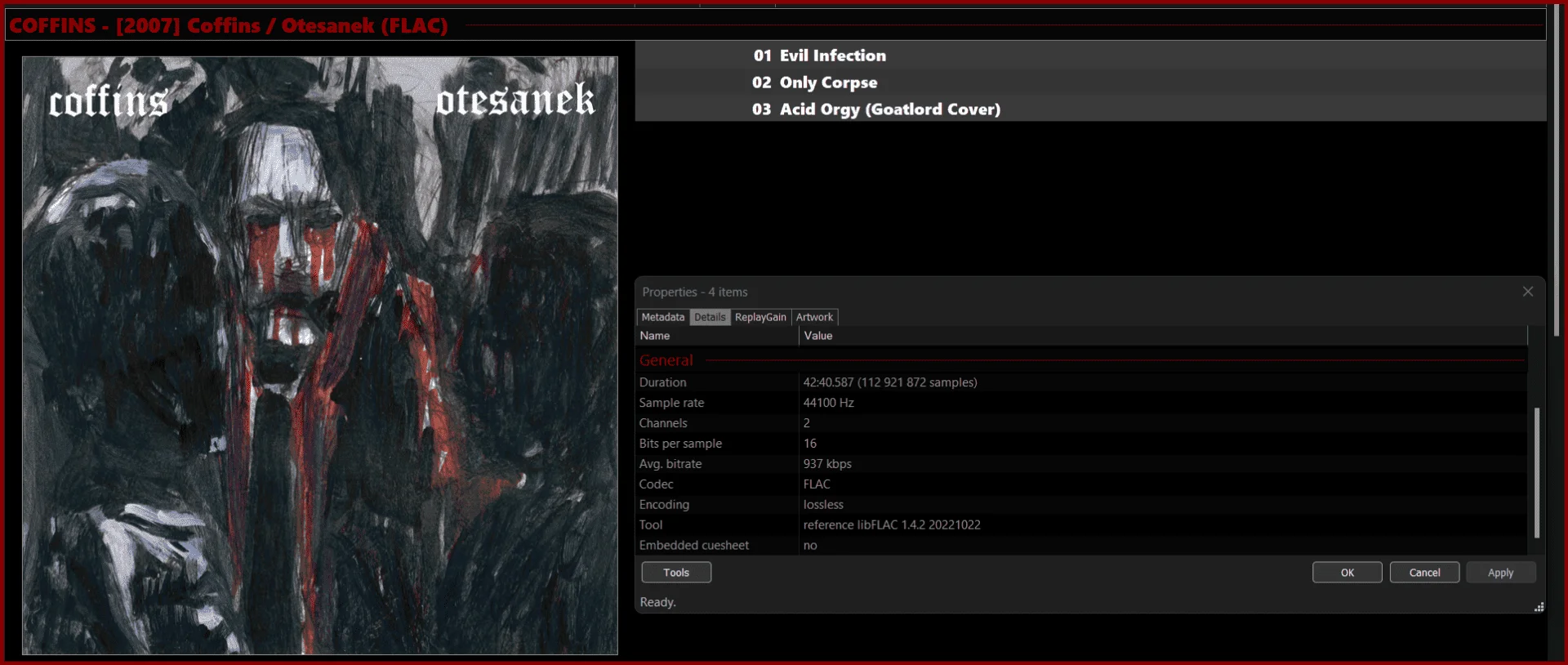Open the Artwork tab
This screenshot has height=665, width=1568.
(814, 317)
